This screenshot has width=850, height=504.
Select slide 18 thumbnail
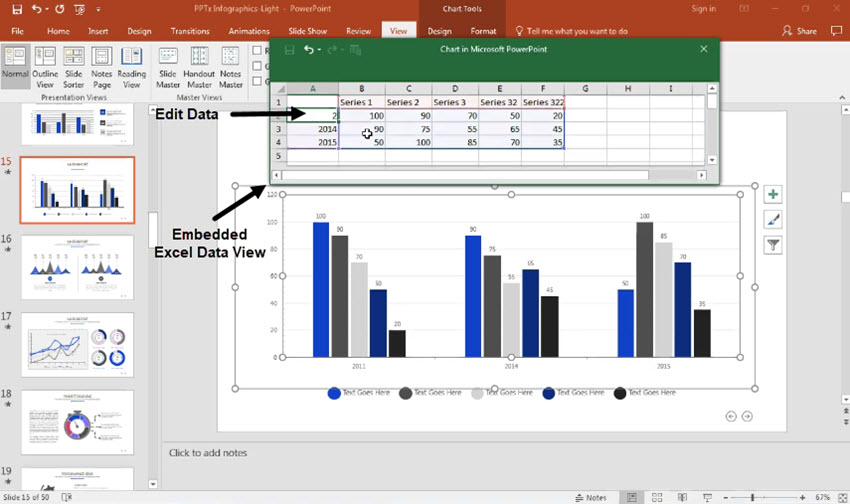(x=78, y=423)
